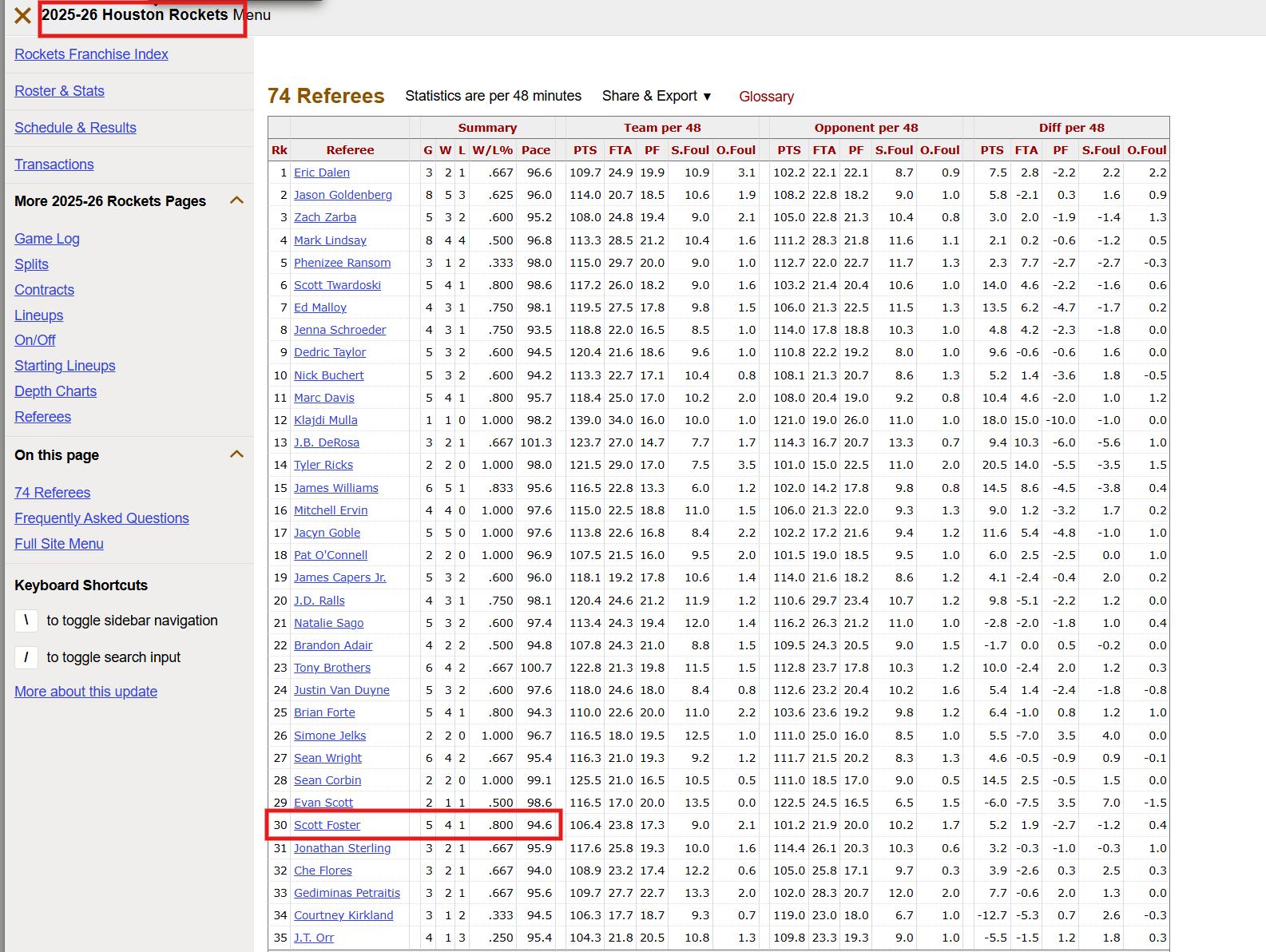The height and width of the screenshot is (952, 1266).
Task: Open referee Scott Twardoski's page
Action: 337,285
